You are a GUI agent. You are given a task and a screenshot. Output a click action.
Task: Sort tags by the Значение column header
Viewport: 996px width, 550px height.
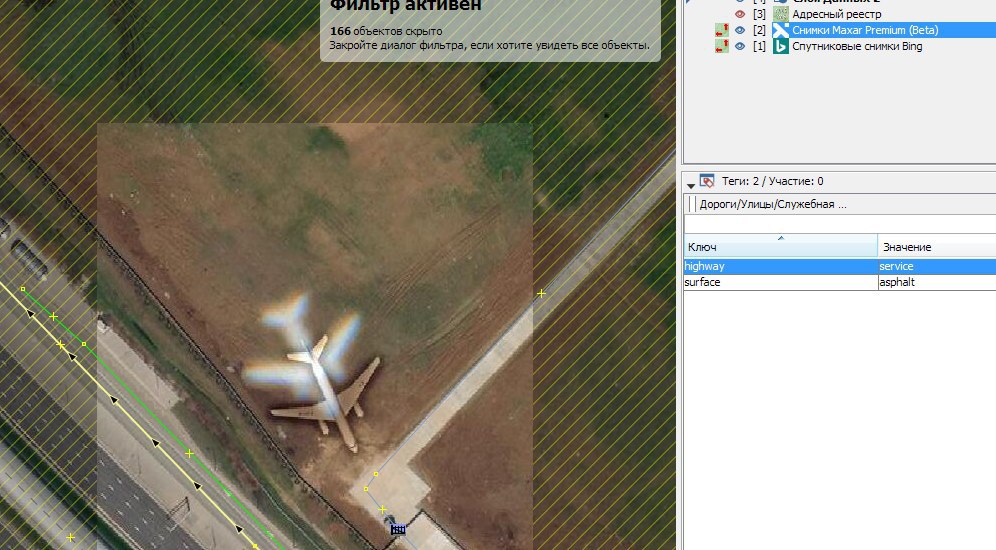(x=937, y=246)
